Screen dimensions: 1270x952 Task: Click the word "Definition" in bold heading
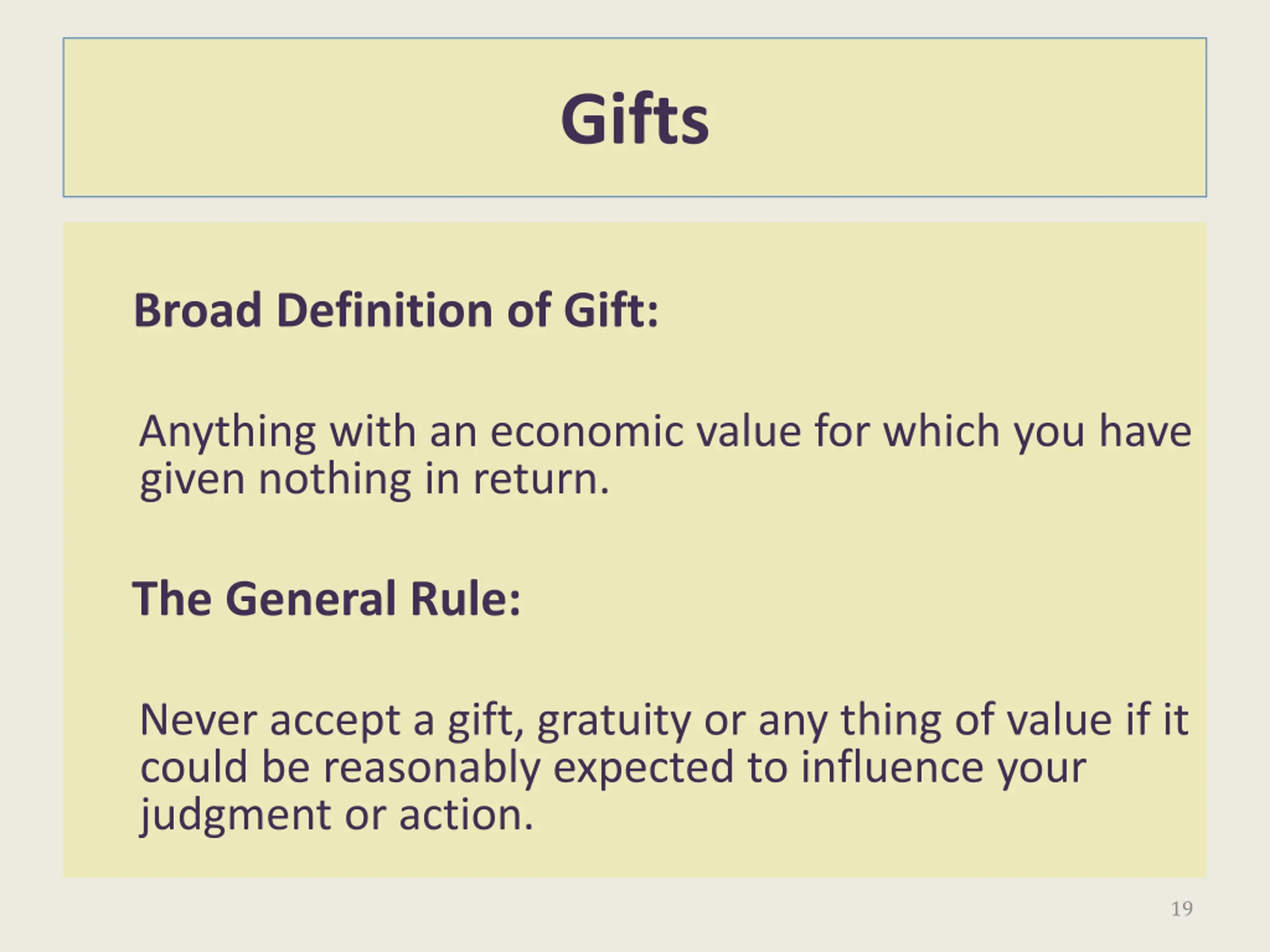(384, 310)
